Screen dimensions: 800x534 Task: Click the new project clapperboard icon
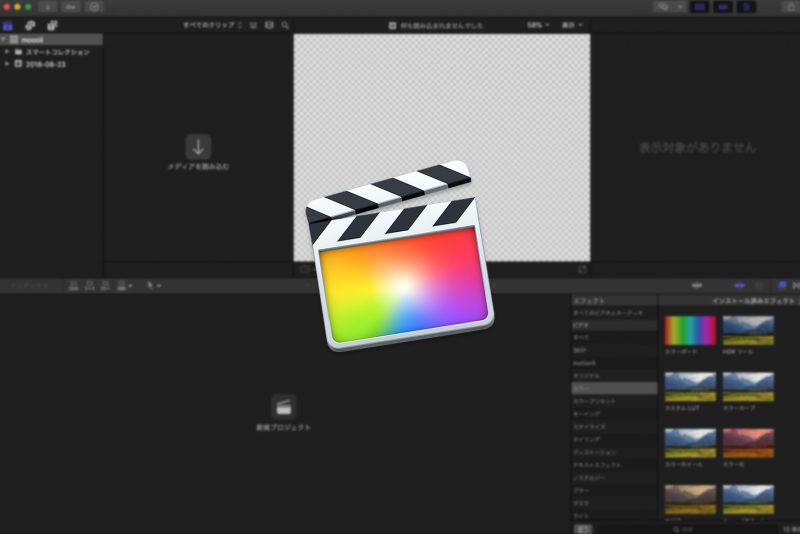(x=284, y=406)
